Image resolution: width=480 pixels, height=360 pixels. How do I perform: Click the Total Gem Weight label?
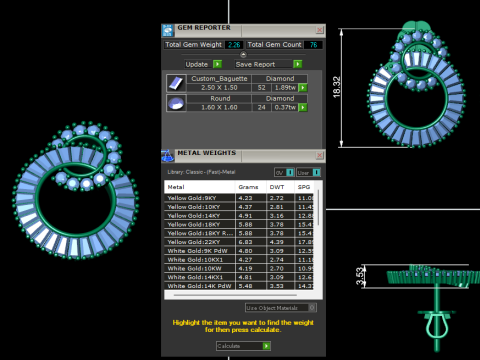[x=193, y=45]
